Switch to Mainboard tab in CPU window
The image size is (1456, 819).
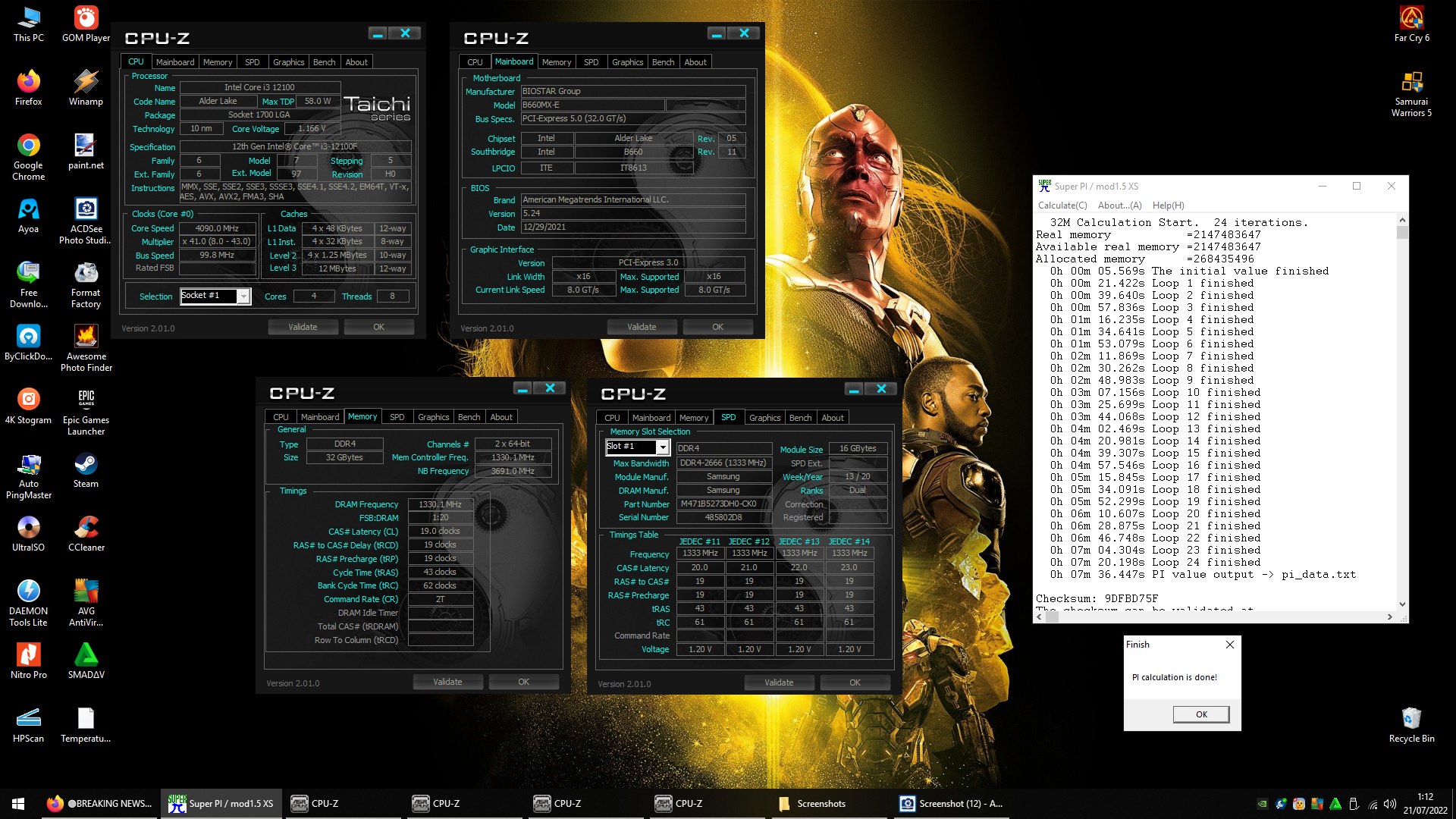click(x=175, y=62)
